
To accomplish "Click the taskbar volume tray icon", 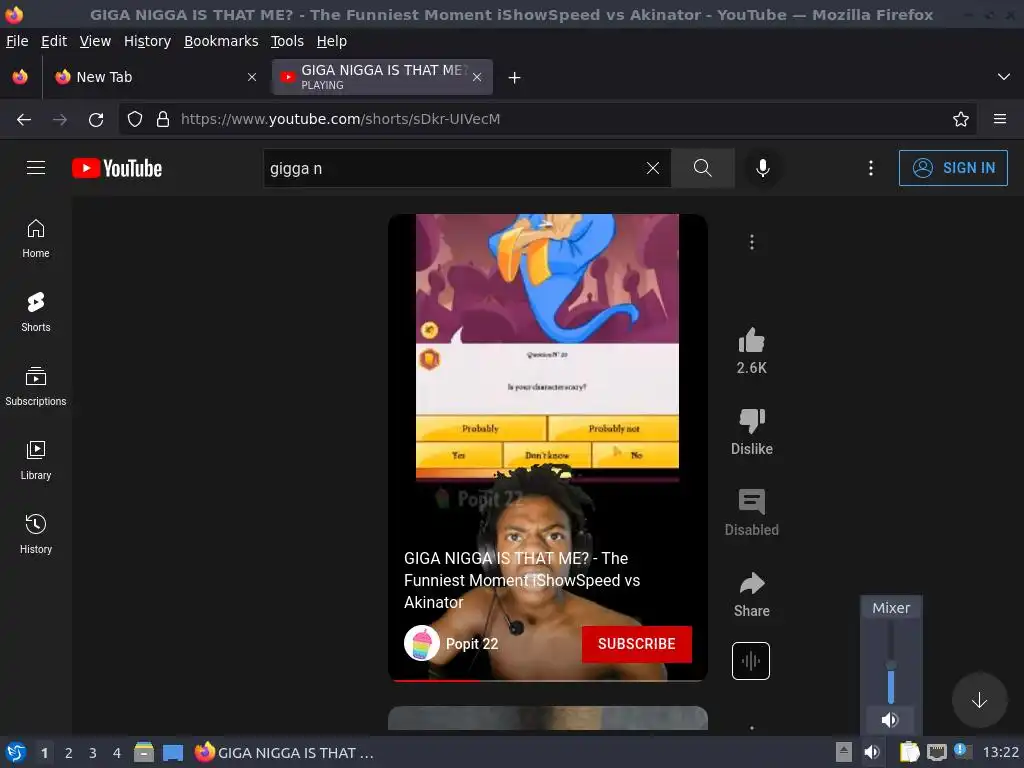I will click(872, 752).
